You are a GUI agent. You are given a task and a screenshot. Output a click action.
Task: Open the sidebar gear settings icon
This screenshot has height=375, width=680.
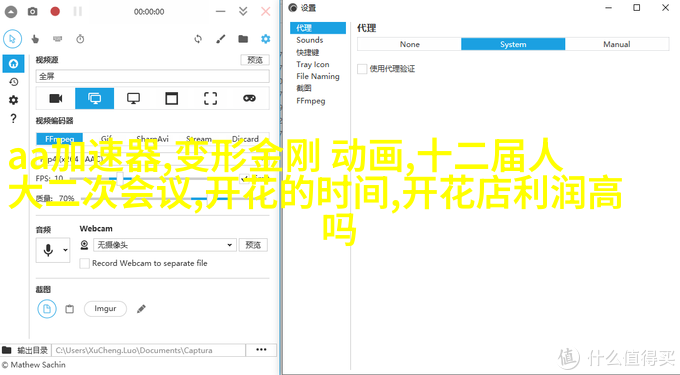tap(13, 100)
